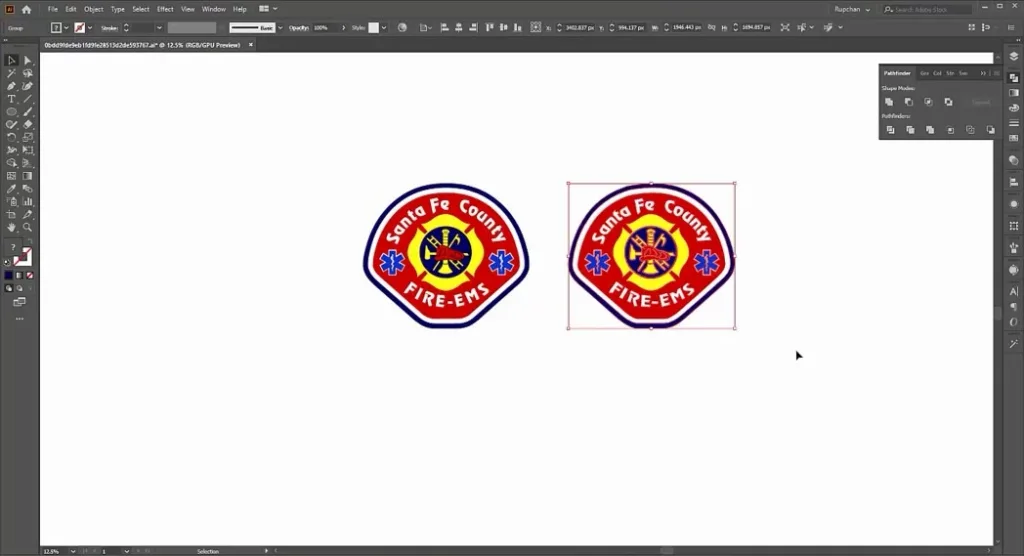Expand the Opacity slider arrow
This screenshot has width=1024, height=556.
pos(344,27)
